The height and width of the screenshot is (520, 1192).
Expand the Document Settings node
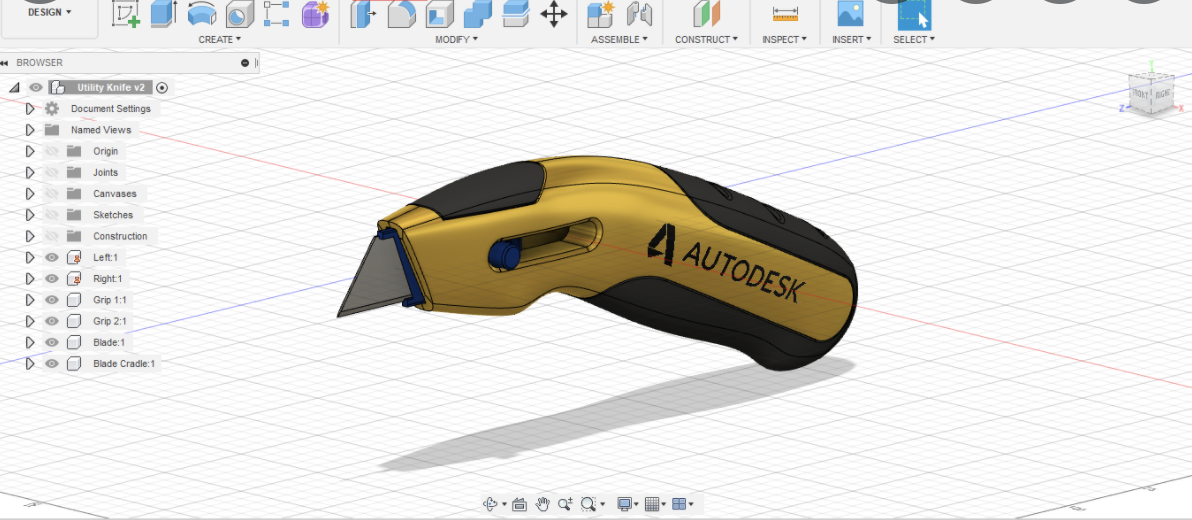(30, 109)
